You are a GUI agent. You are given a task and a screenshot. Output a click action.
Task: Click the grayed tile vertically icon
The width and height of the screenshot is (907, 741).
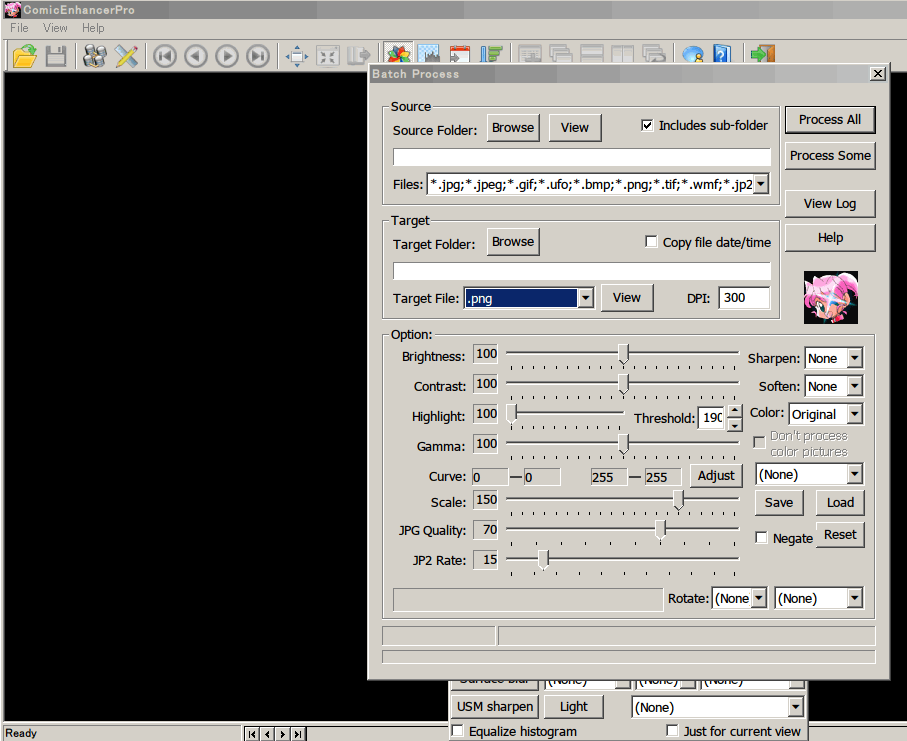pyautogui.click(x=622, y=53)
